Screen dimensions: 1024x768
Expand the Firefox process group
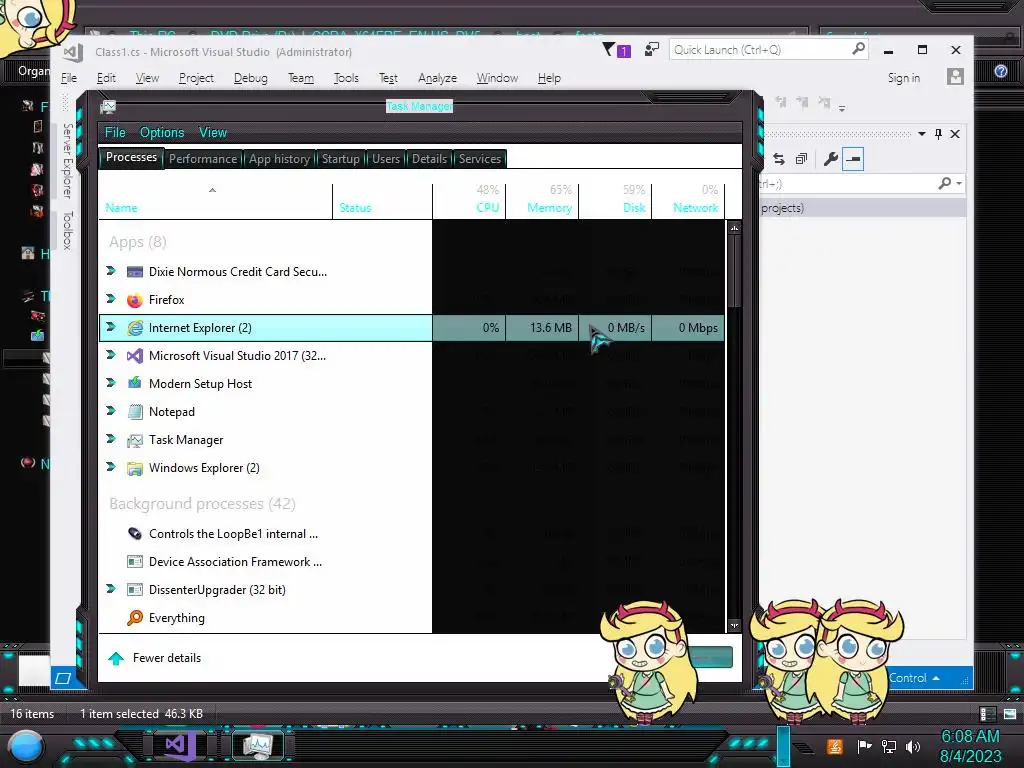pyautogui.click(x=111, y=299)
